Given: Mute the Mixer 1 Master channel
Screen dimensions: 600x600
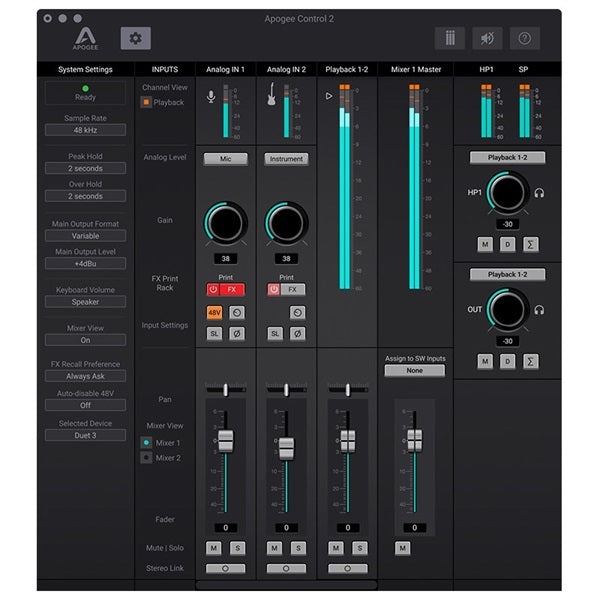Looking at the screenshot, I should click(403, 548).
